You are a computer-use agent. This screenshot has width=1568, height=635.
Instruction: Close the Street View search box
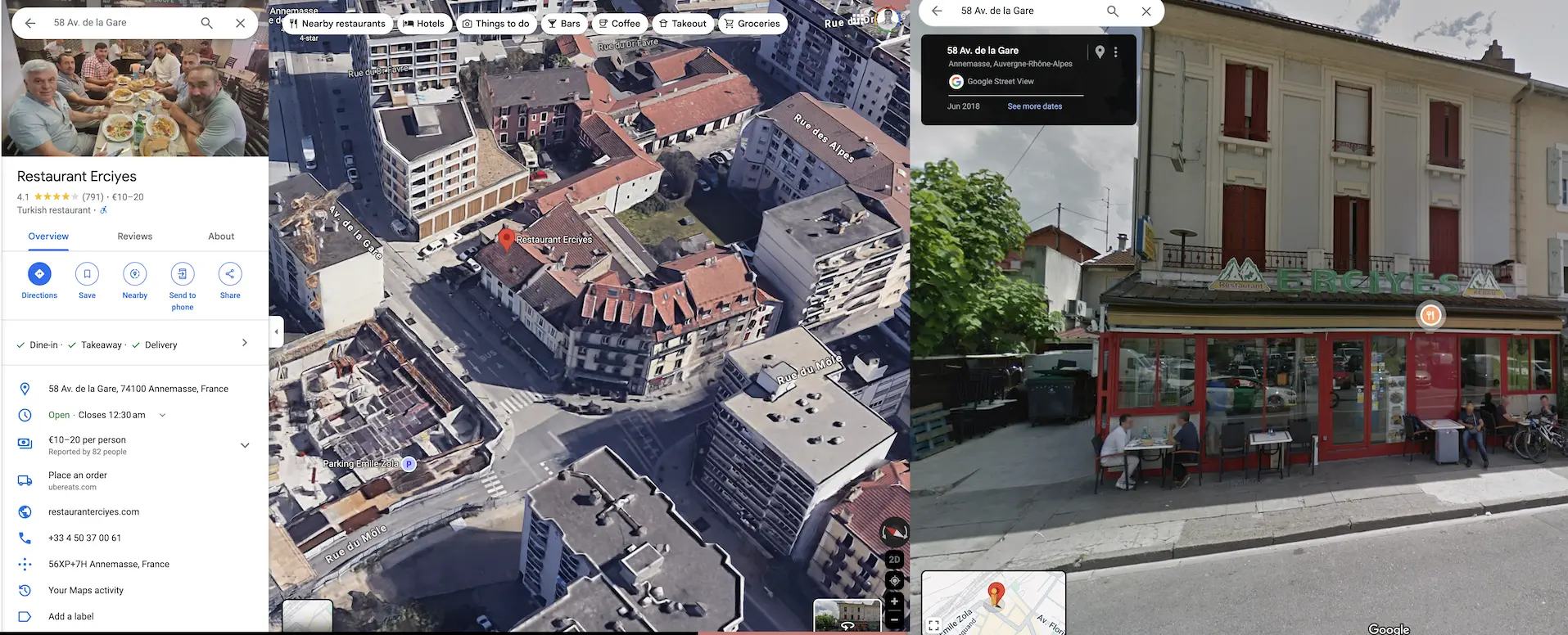coord(1146,11)
